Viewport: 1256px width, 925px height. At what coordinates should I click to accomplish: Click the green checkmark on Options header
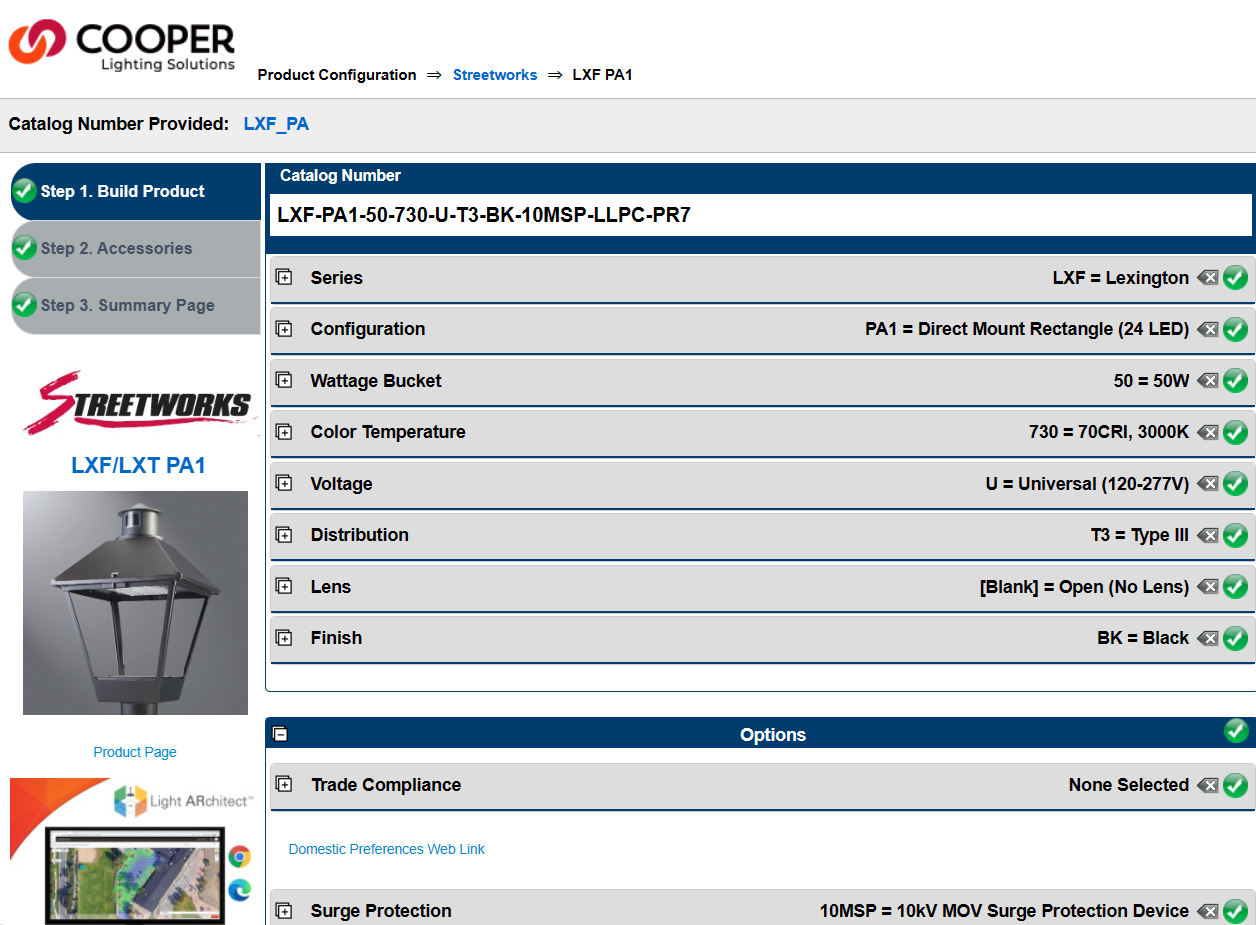coord(1236,731)
